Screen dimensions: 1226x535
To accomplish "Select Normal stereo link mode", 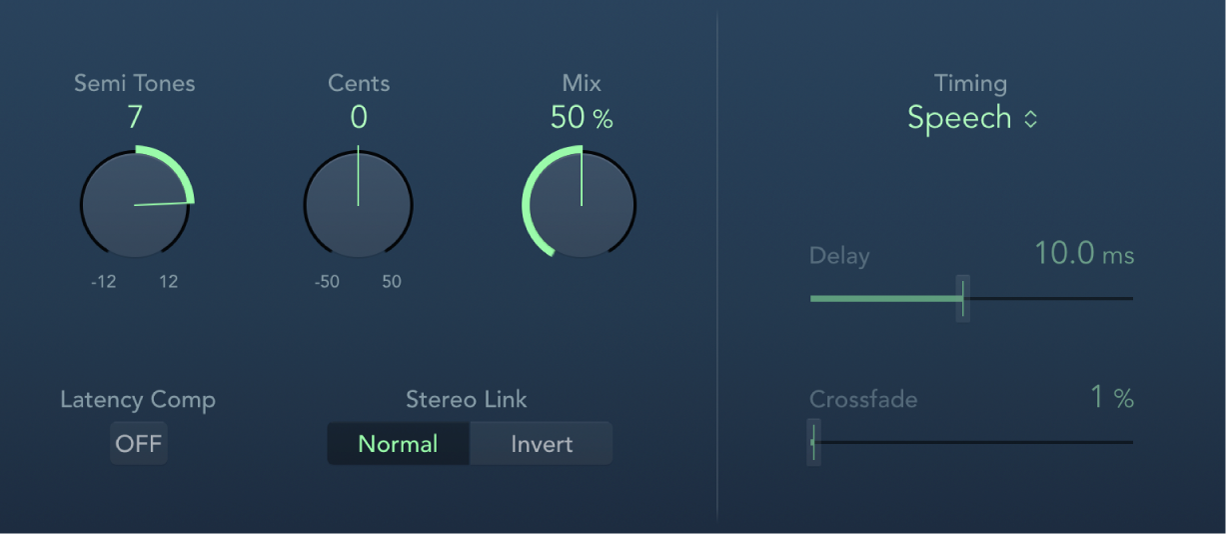I will 398,444.
